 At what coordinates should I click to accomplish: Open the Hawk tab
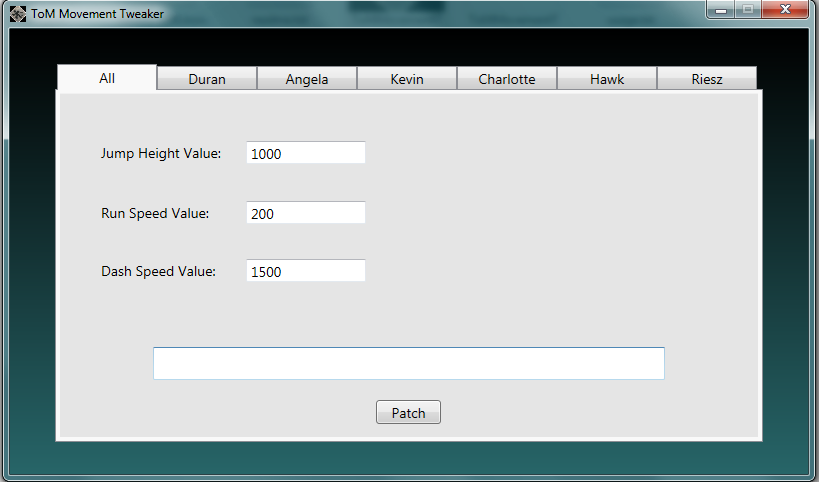(607, 79)
